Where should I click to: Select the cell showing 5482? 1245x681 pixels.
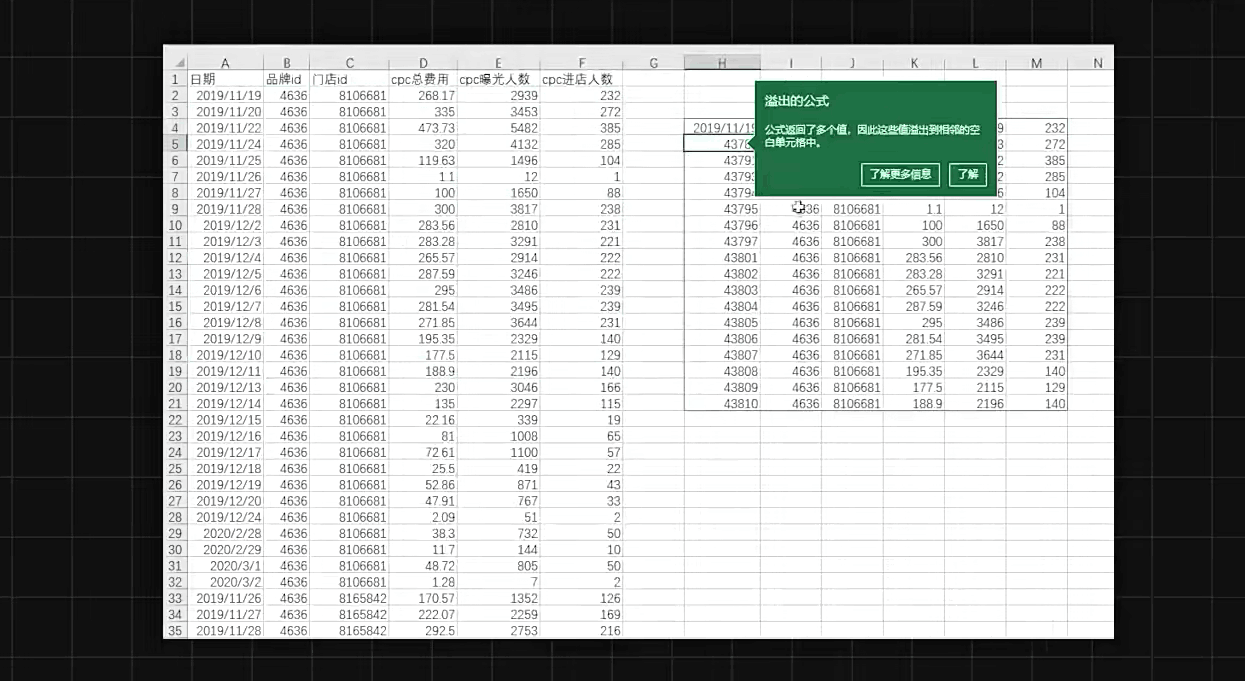pyautogui.click(x=498, y=128)
